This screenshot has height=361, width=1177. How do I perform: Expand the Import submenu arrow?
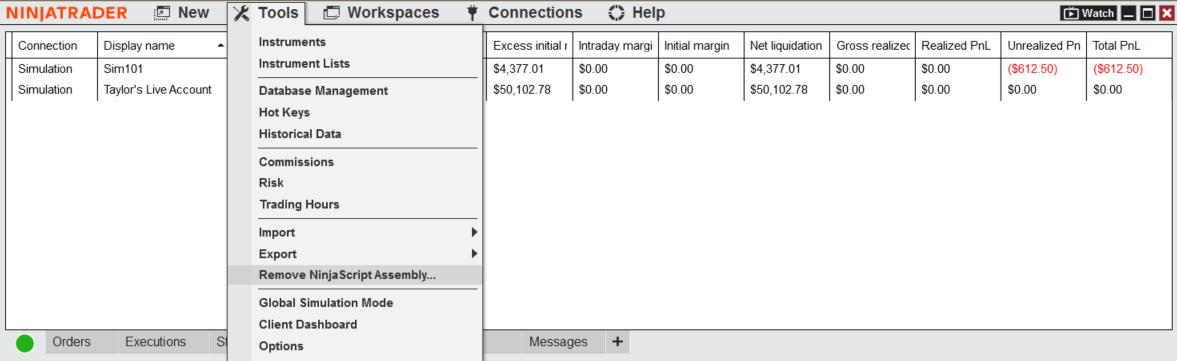(x=474, y=233)
